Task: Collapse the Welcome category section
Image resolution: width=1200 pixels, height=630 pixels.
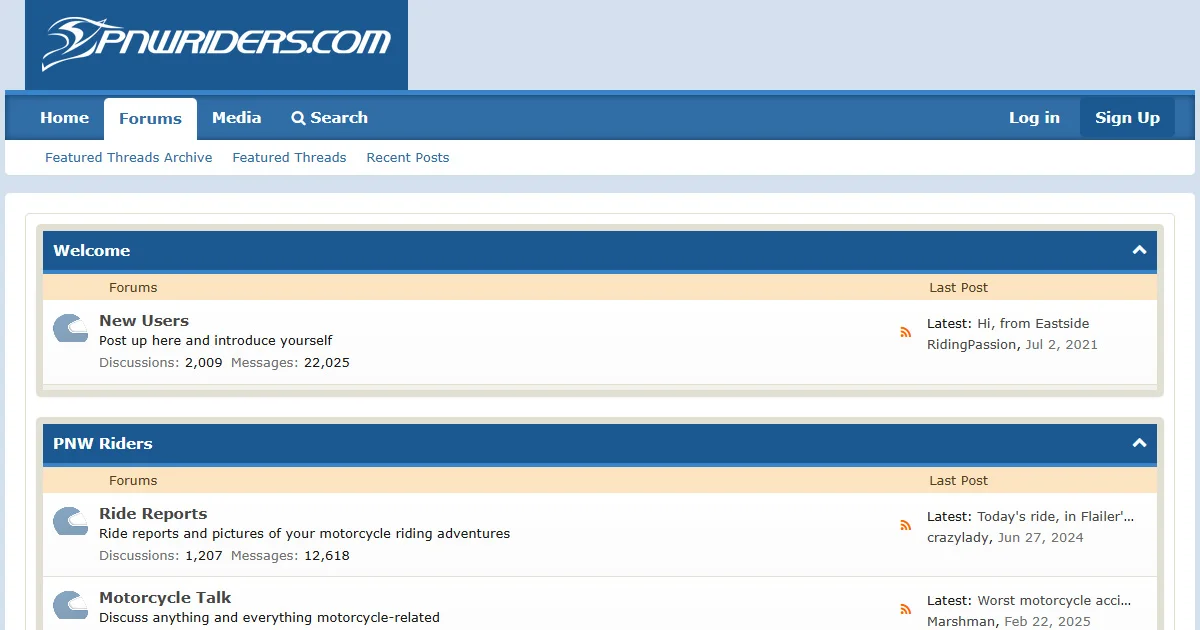Action: [1139, 250]
